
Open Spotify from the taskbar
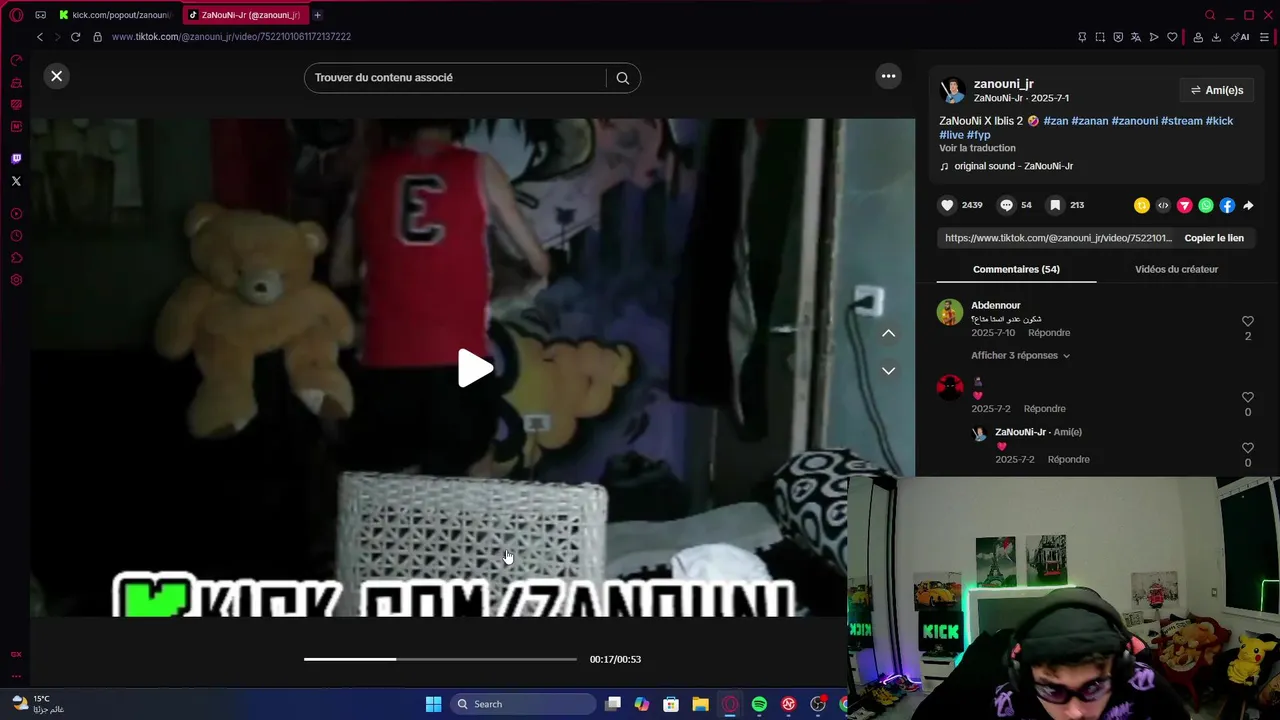tap(759, 704)
